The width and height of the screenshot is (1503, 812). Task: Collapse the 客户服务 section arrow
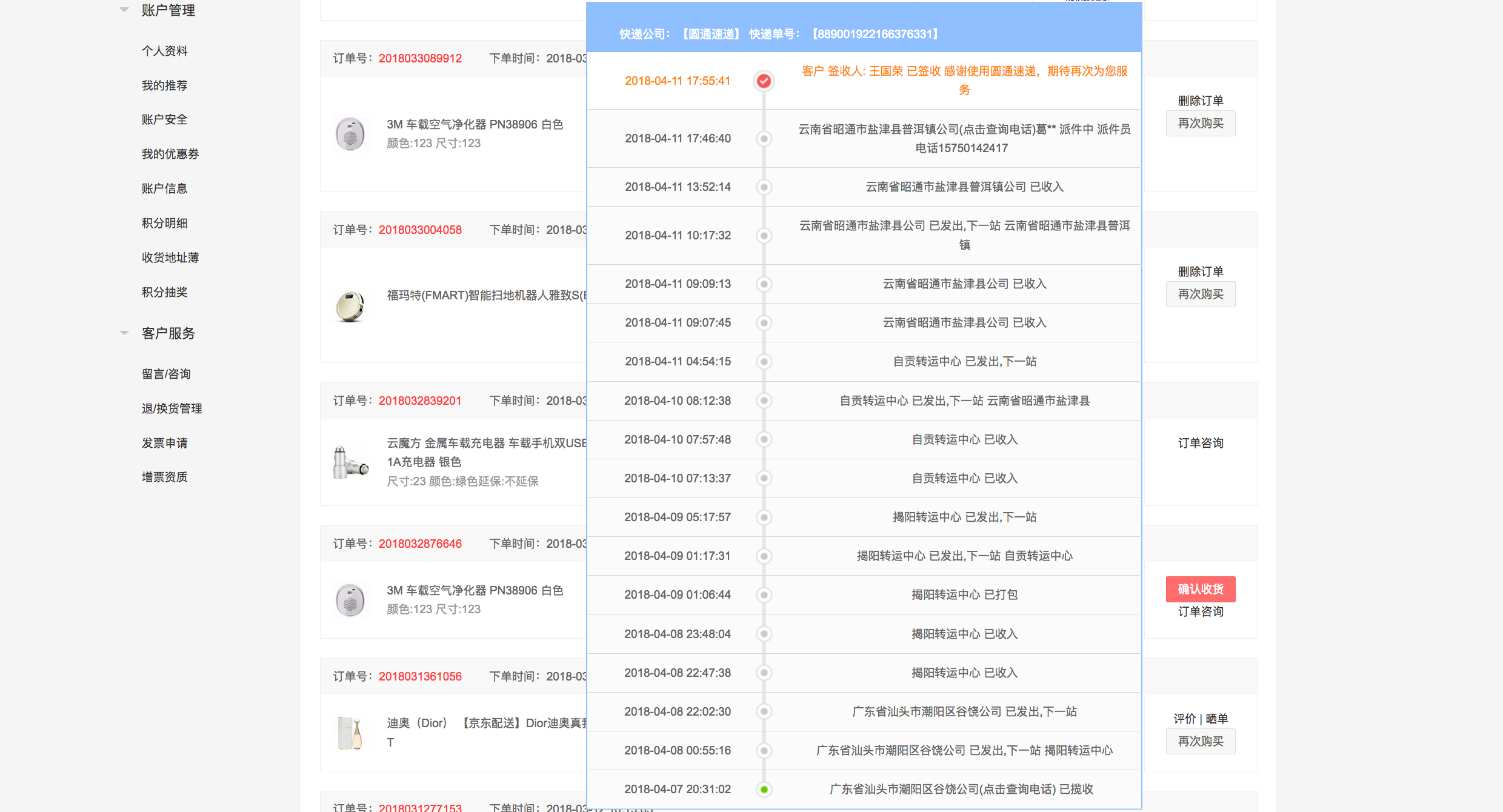[x=124, y=333]
